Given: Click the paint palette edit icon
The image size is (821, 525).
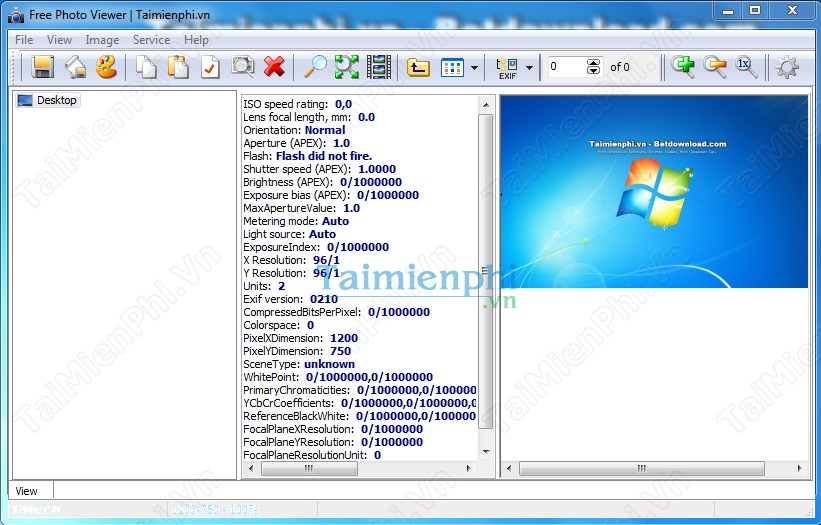Looking at the screenshot, I should [x=106, y=67].
